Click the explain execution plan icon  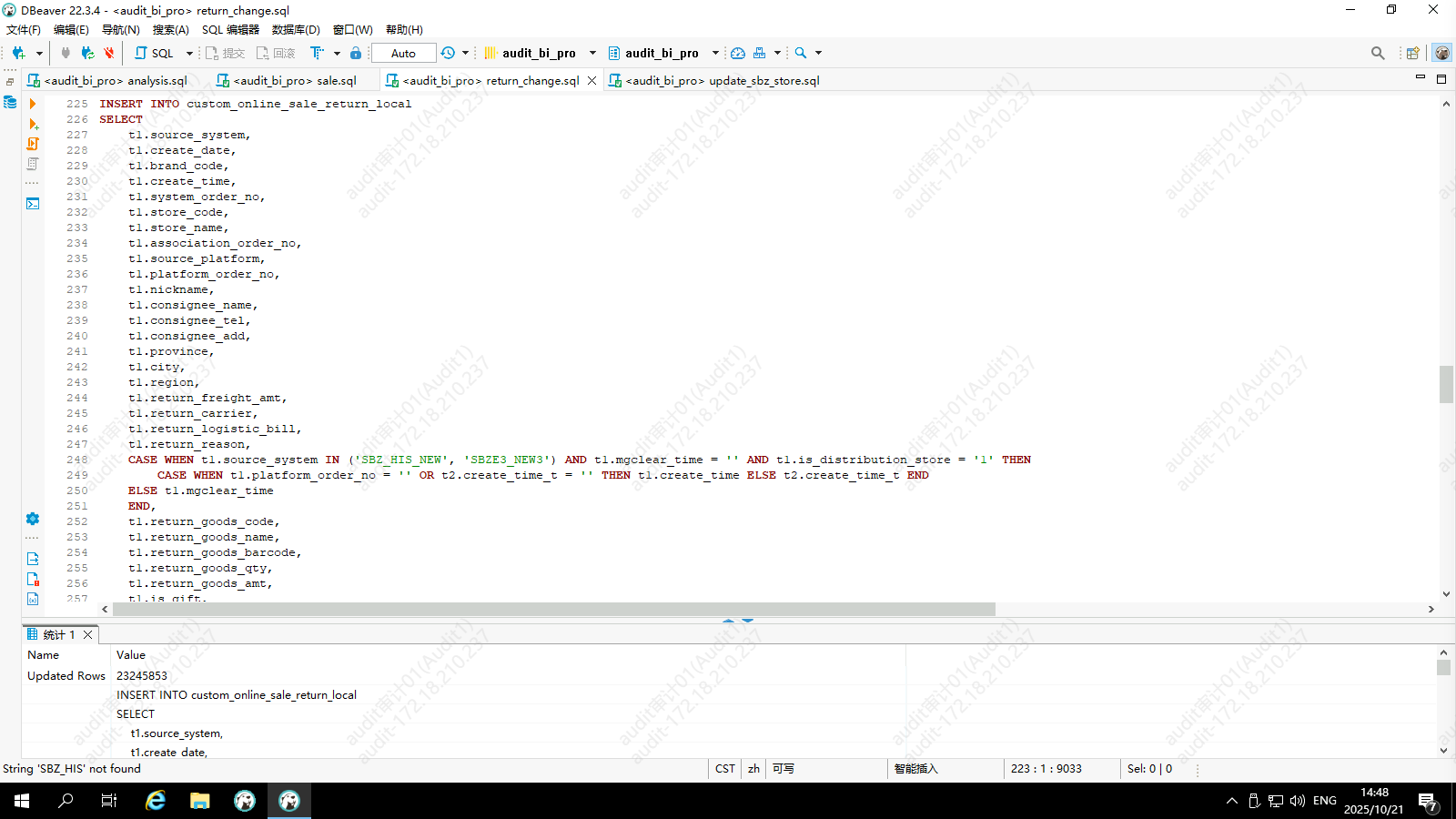pyautogui.click(x=33, y=164)
